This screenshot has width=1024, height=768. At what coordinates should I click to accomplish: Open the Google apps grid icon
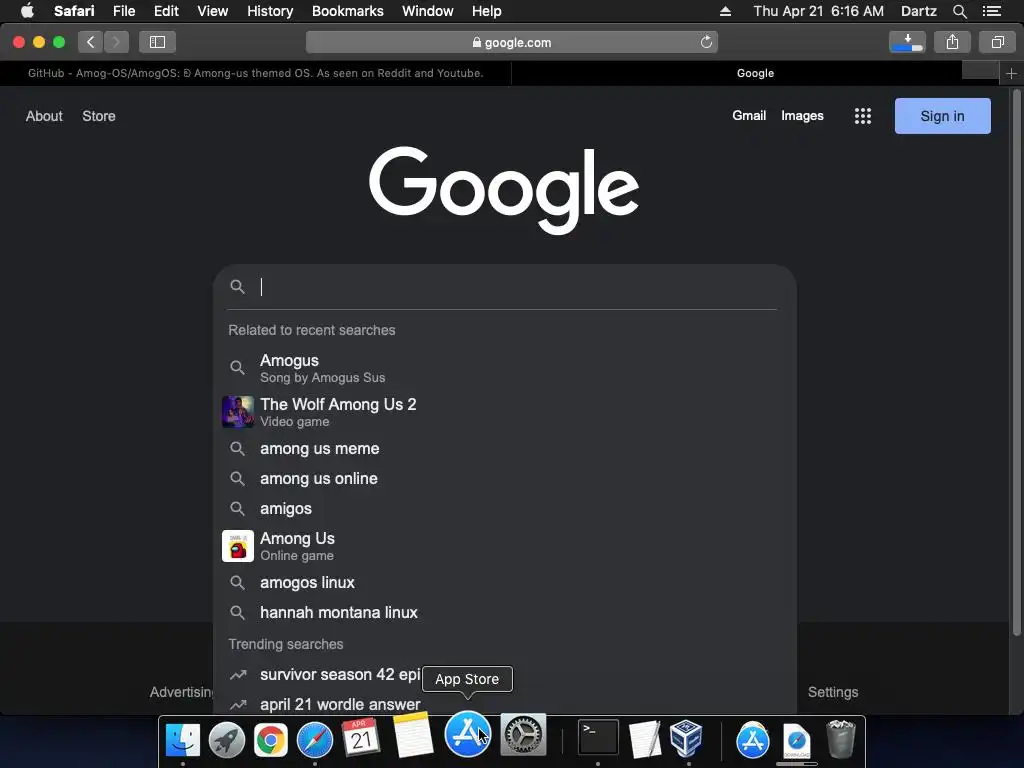[x=863, y=116]
